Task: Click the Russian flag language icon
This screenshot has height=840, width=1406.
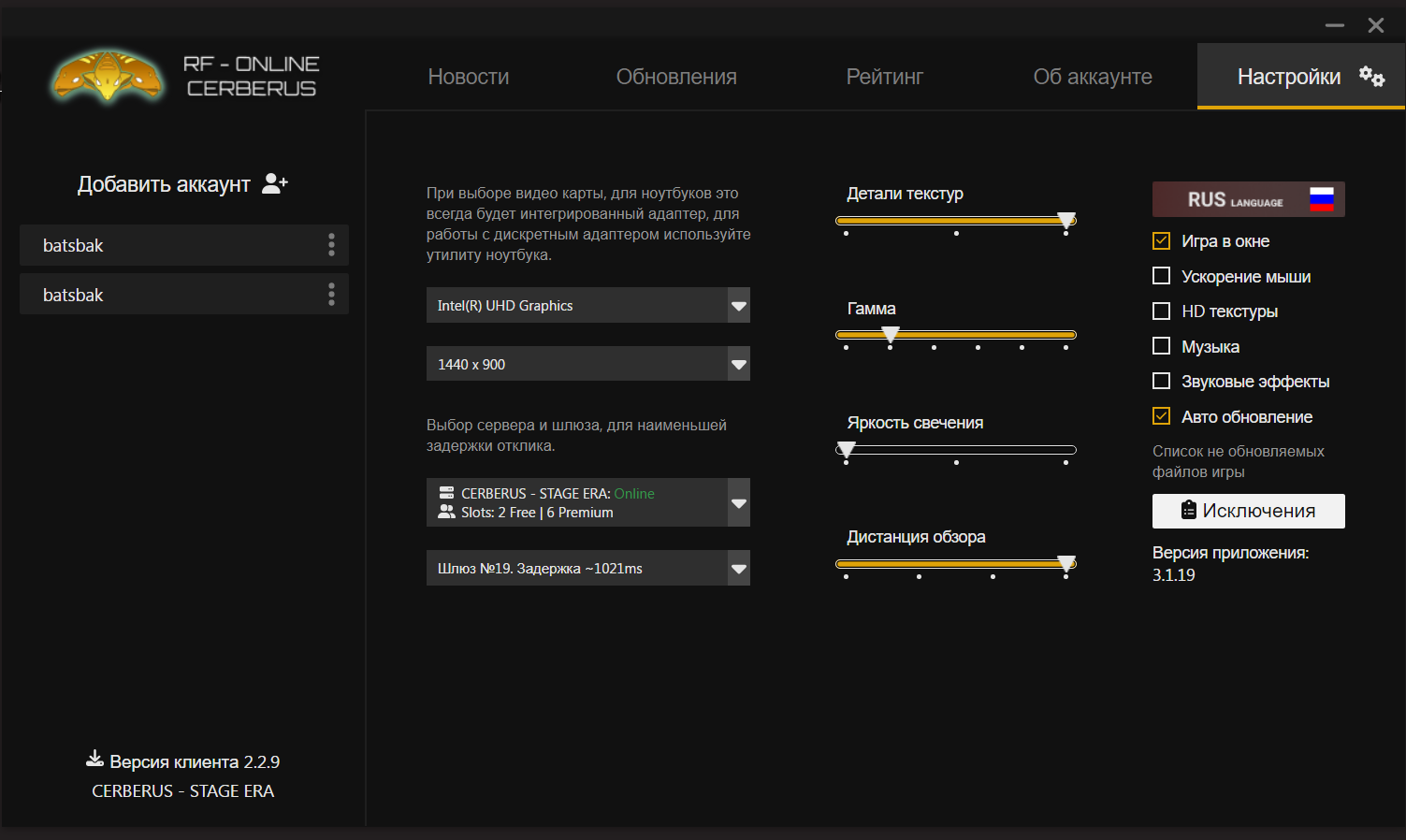Action: tap(1321, 199)
